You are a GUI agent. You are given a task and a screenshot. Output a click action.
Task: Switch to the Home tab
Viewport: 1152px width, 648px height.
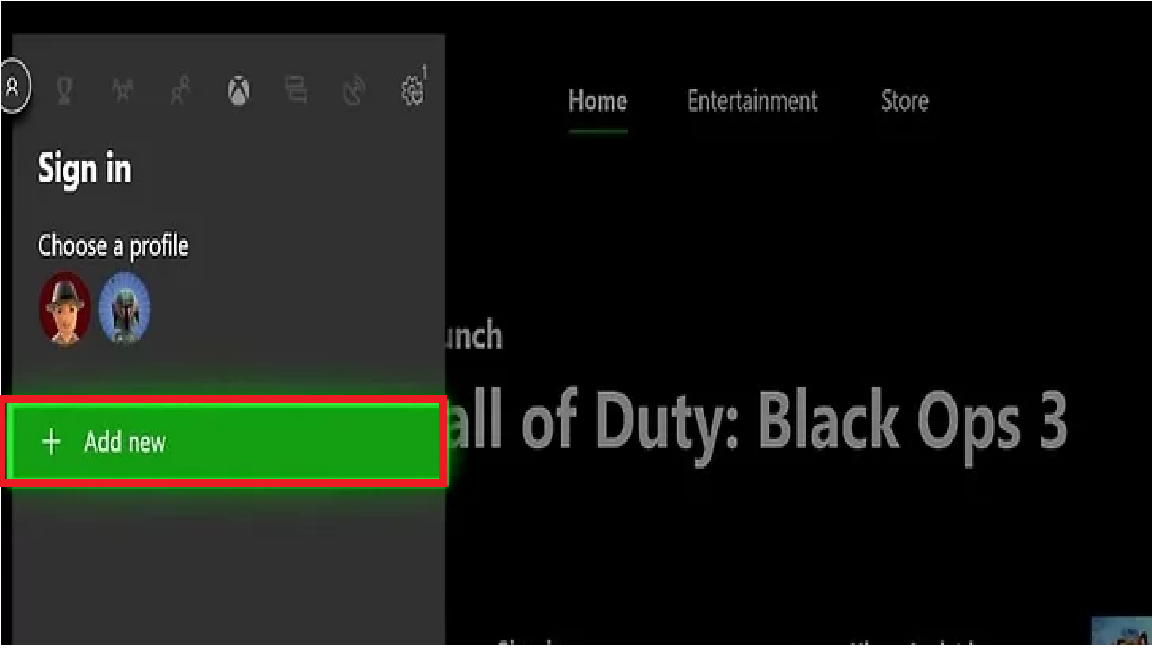[x=597, y=101]
